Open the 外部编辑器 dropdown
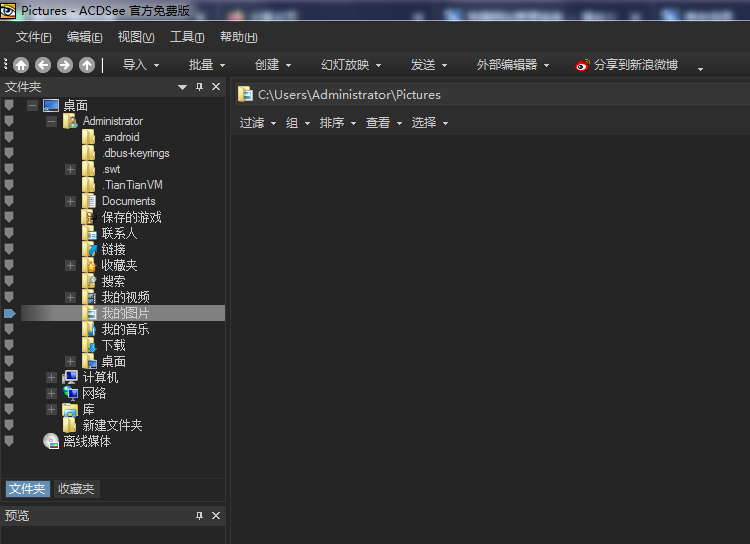750x544 pixels. click(513, 65)
